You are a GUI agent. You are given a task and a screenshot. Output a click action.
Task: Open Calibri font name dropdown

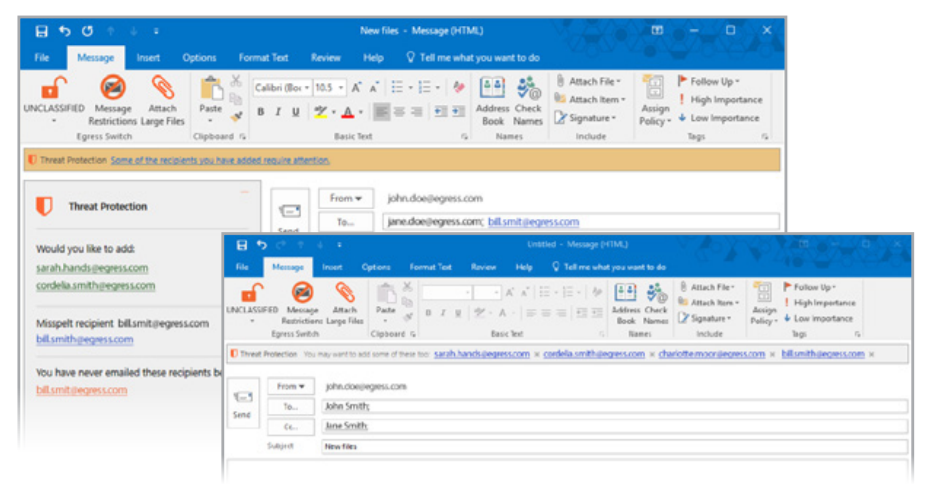[x=307, y=88]
